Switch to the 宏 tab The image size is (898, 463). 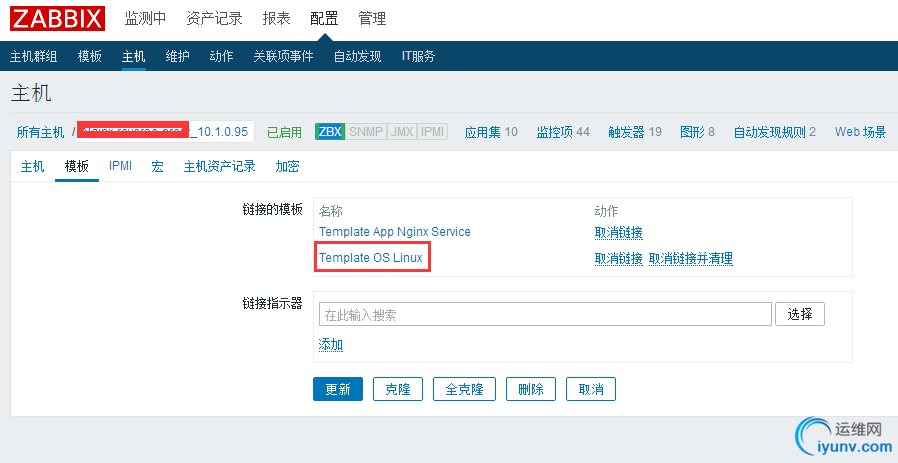pyautogui.click(x=157, y=167)
